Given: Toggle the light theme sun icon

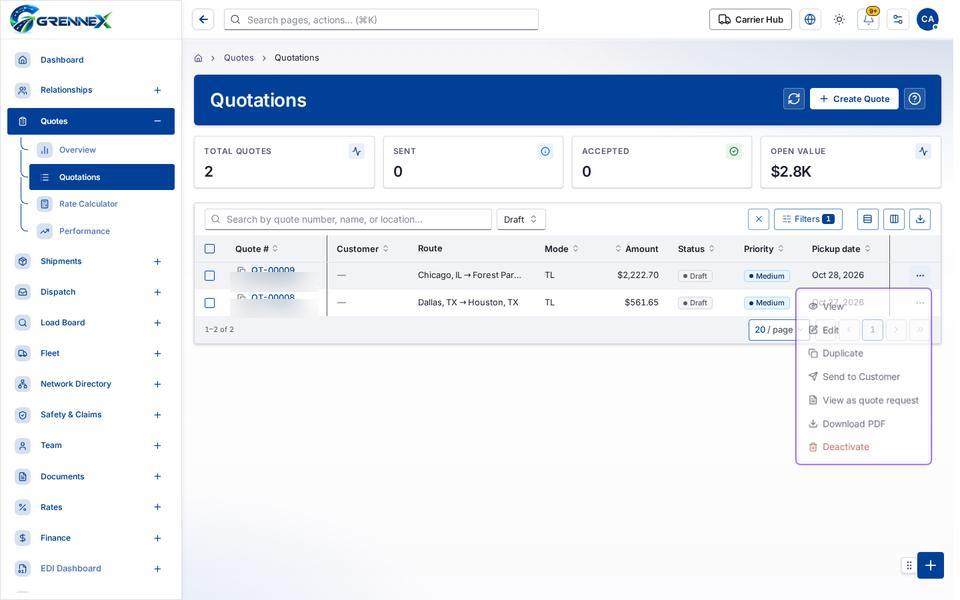Looking at the screenshot, I should [839, 20].
